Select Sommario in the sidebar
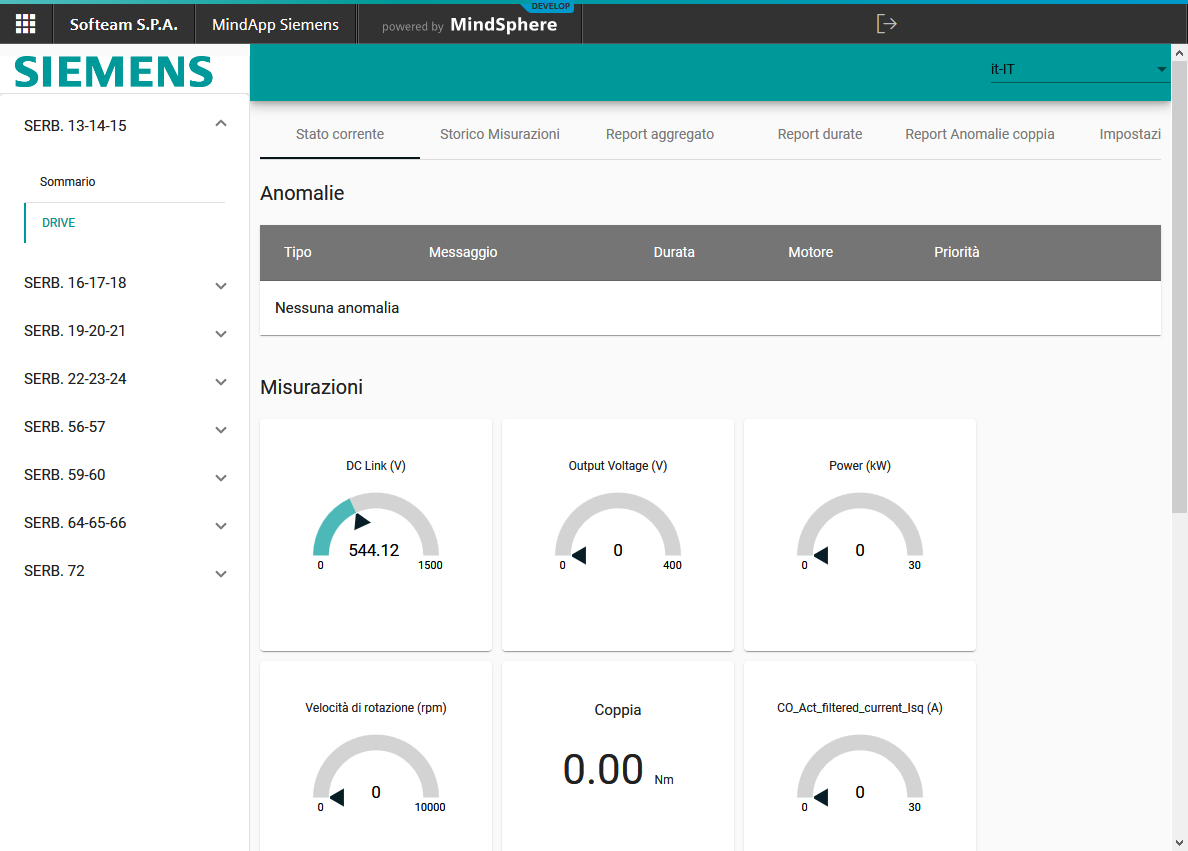Image resolution: width=1188 pixels, height=851 pixels. coord(68,182)
